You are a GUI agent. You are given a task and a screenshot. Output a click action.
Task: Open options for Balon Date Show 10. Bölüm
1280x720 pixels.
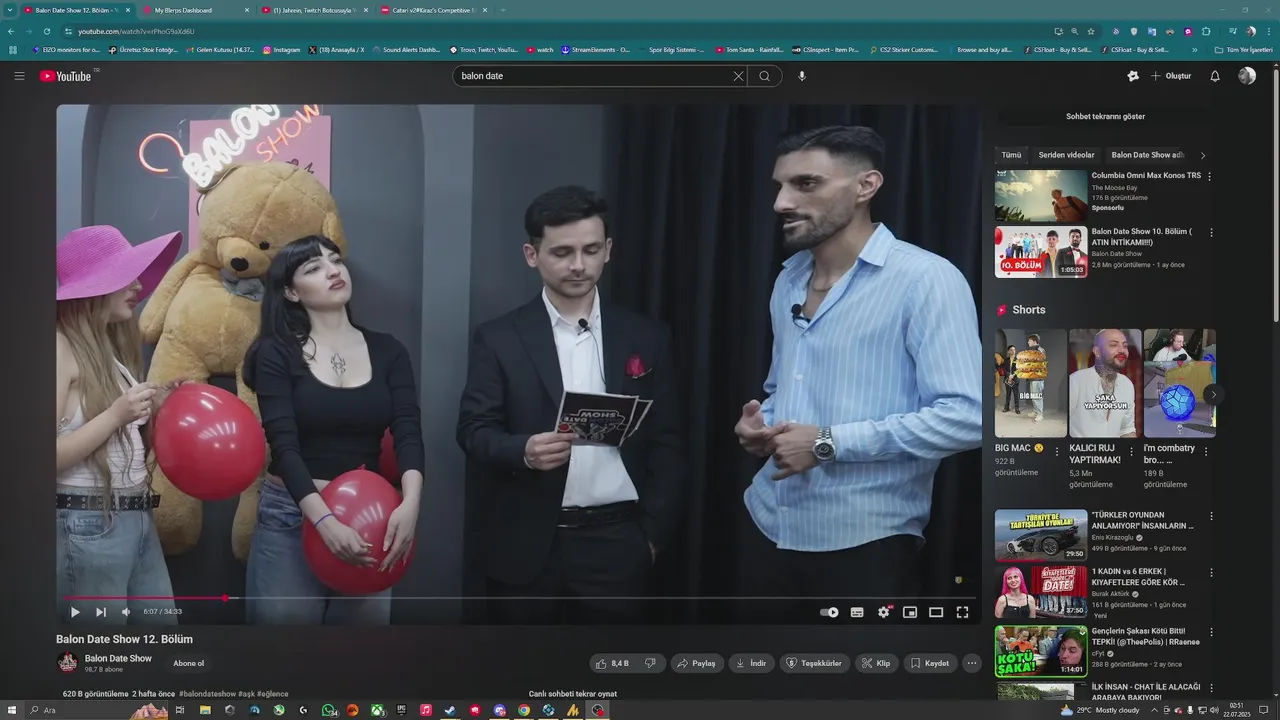click(x=1211, y=232)
